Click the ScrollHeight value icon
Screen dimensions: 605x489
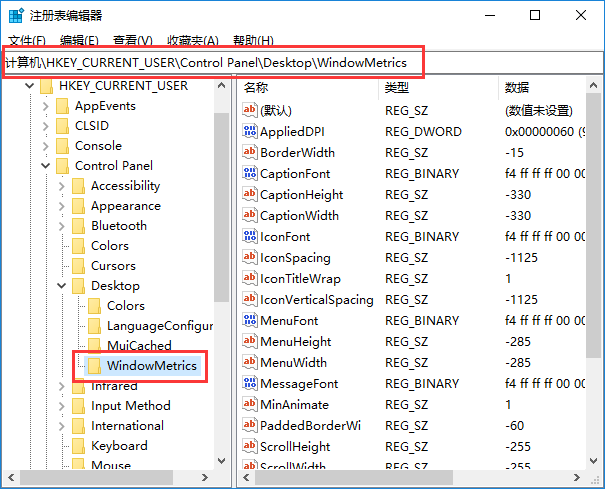pos(249,446)
